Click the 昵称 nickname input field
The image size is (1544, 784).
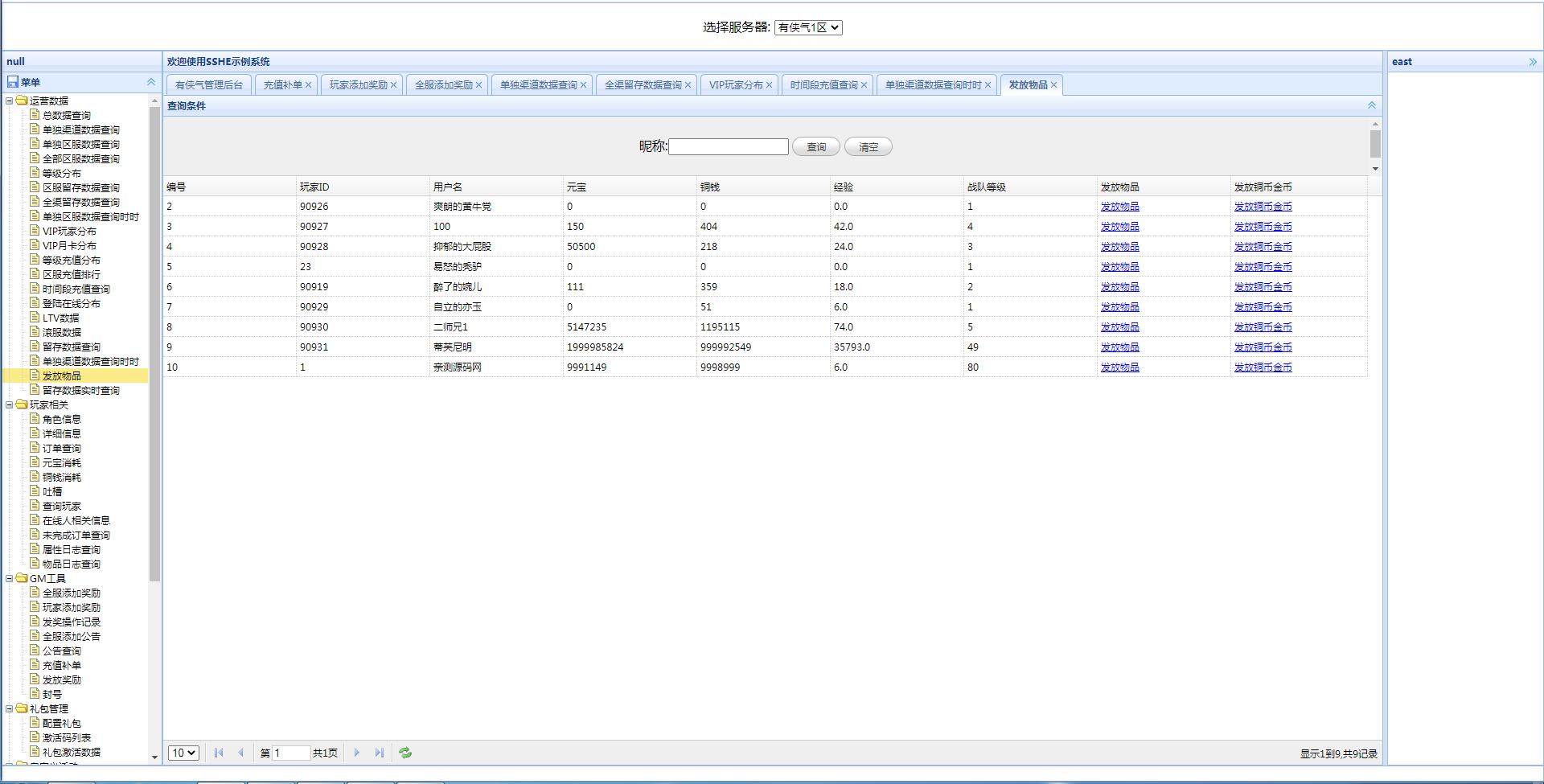click(x=729, y=147)
